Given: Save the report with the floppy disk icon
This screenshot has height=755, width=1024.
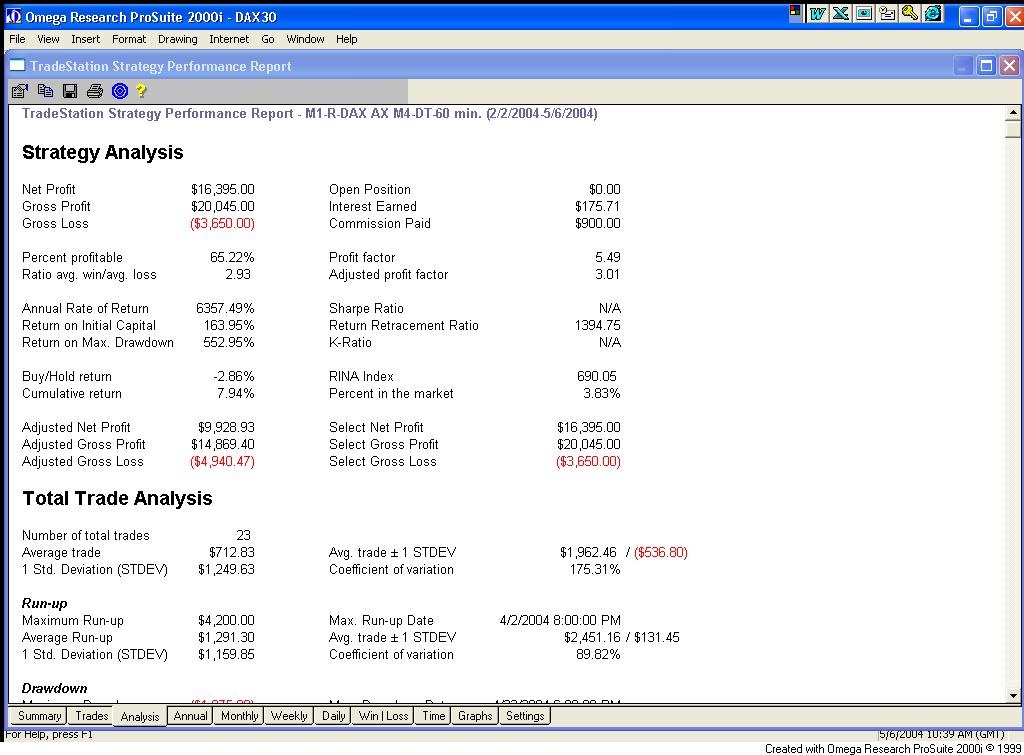Looking at the screenshot, I should coord(70,91).
